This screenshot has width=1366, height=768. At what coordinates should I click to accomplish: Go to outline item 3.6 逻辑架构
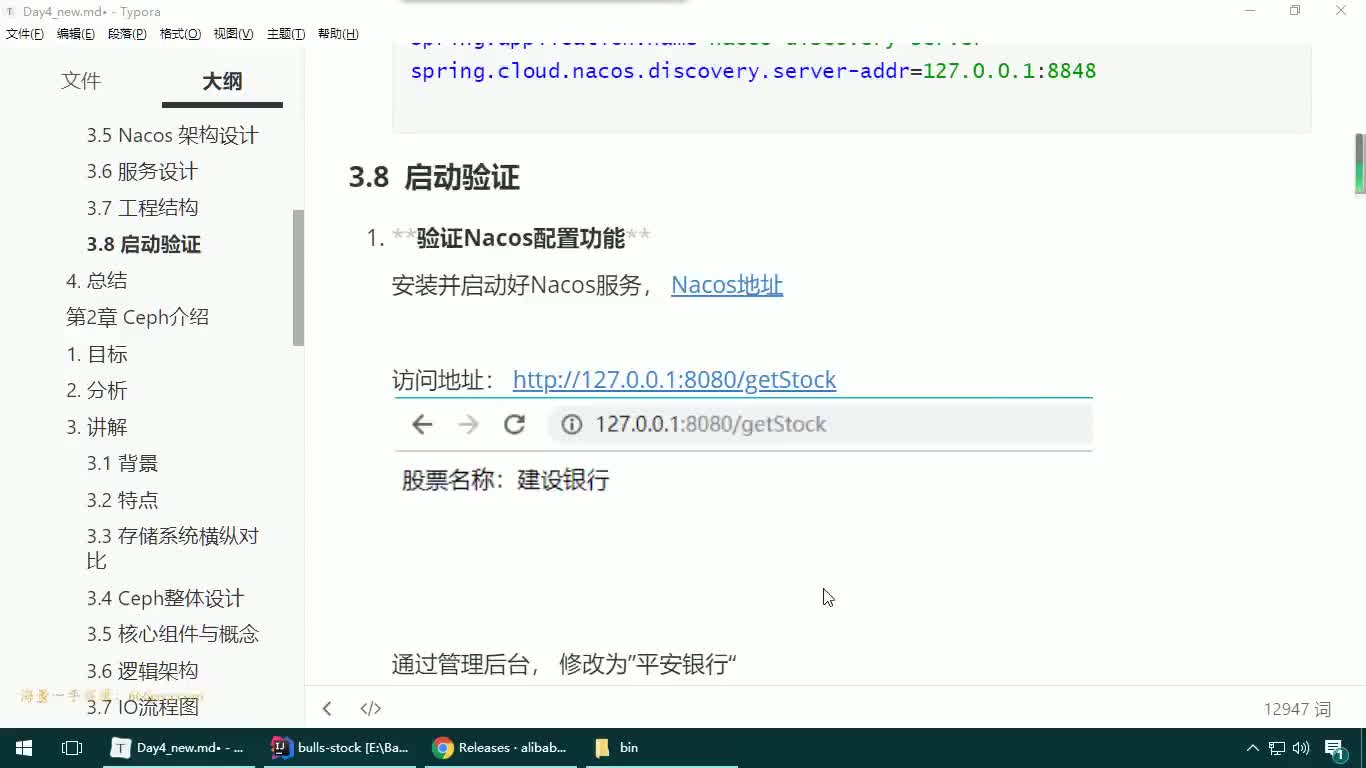click(142, 671)
